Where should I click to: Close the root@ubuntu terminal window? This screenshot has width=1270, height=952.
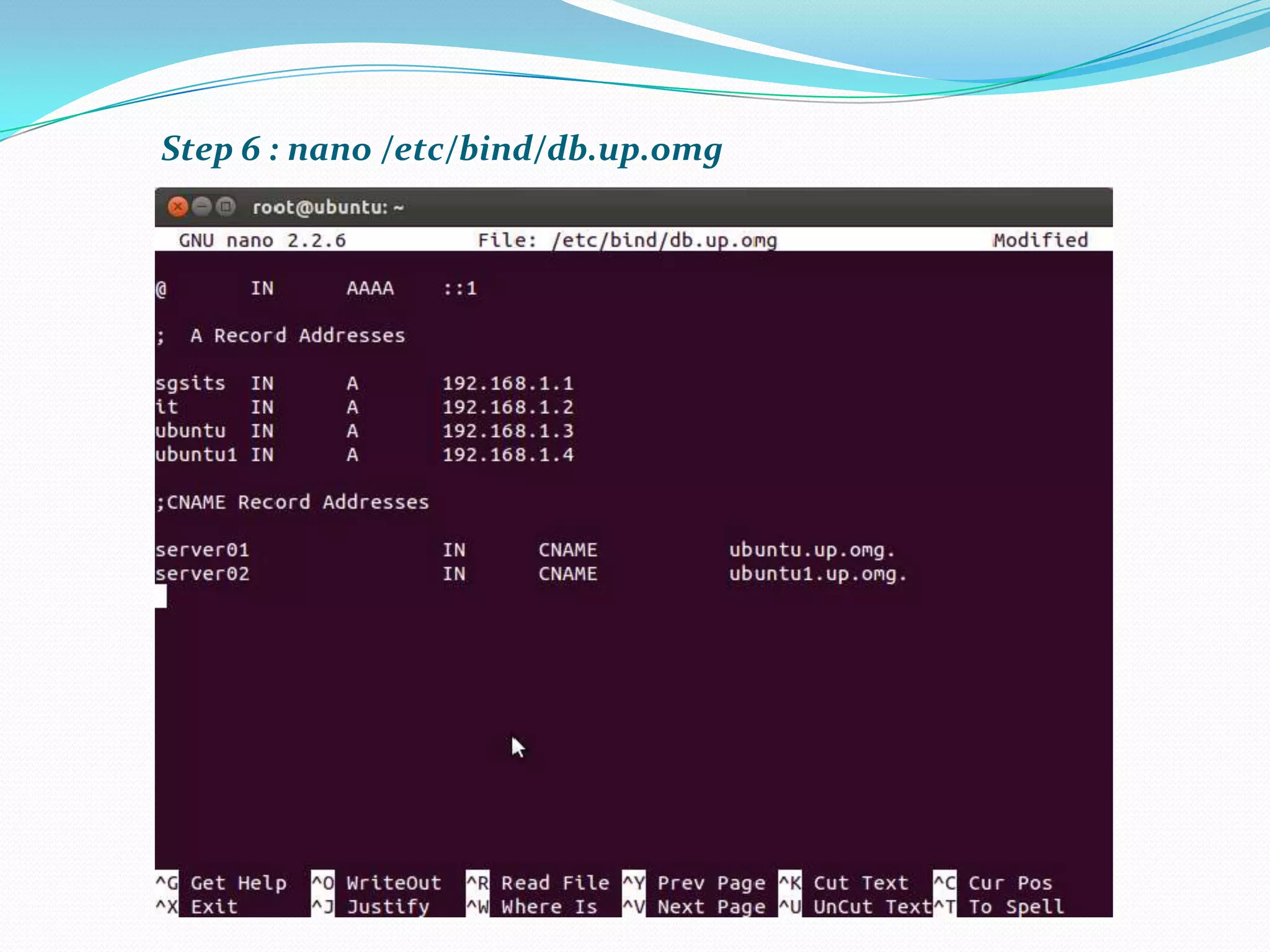click(x=178, y=206)
